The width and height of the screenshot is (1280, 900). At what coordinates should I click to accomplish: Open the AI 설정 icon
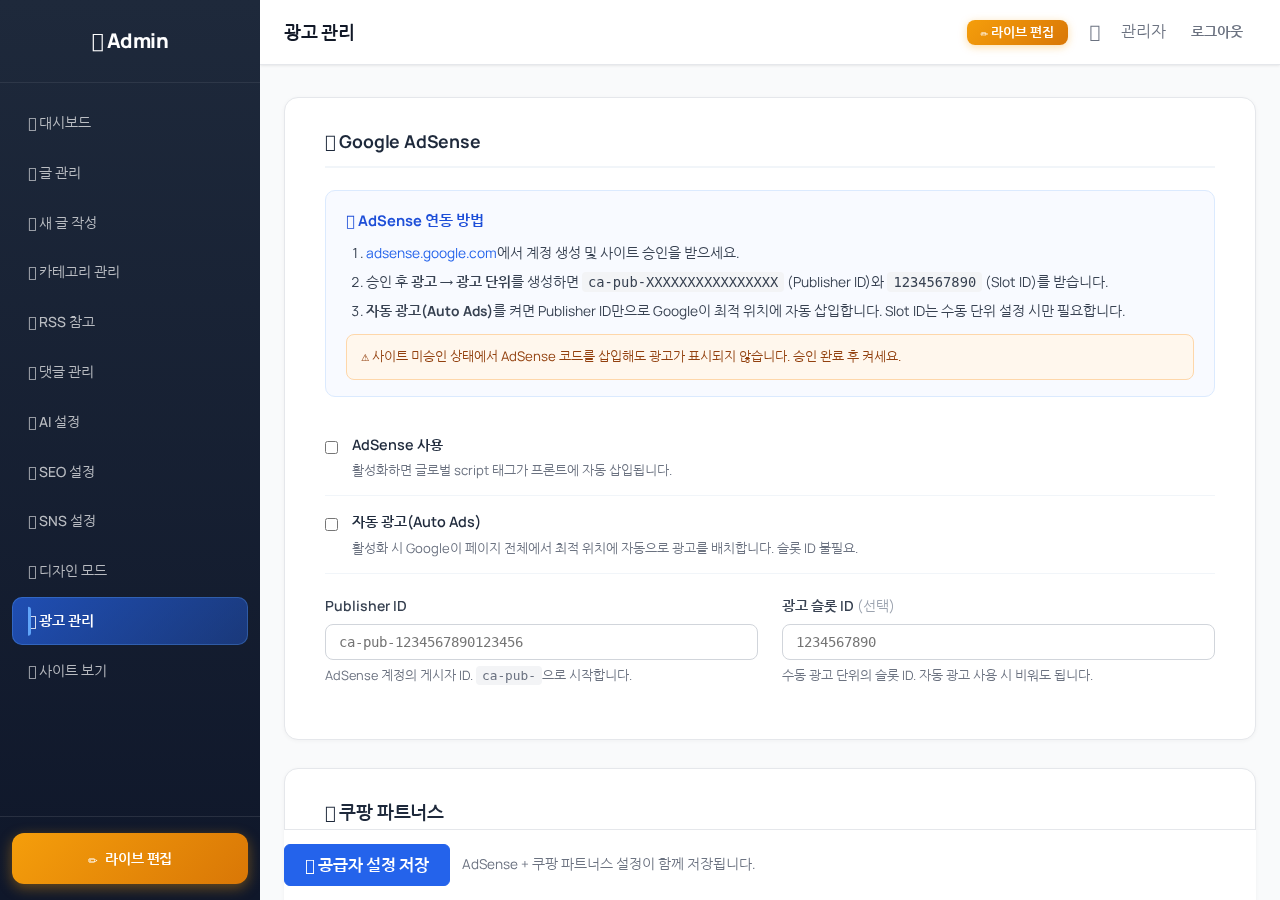click(x=31, y=422)
